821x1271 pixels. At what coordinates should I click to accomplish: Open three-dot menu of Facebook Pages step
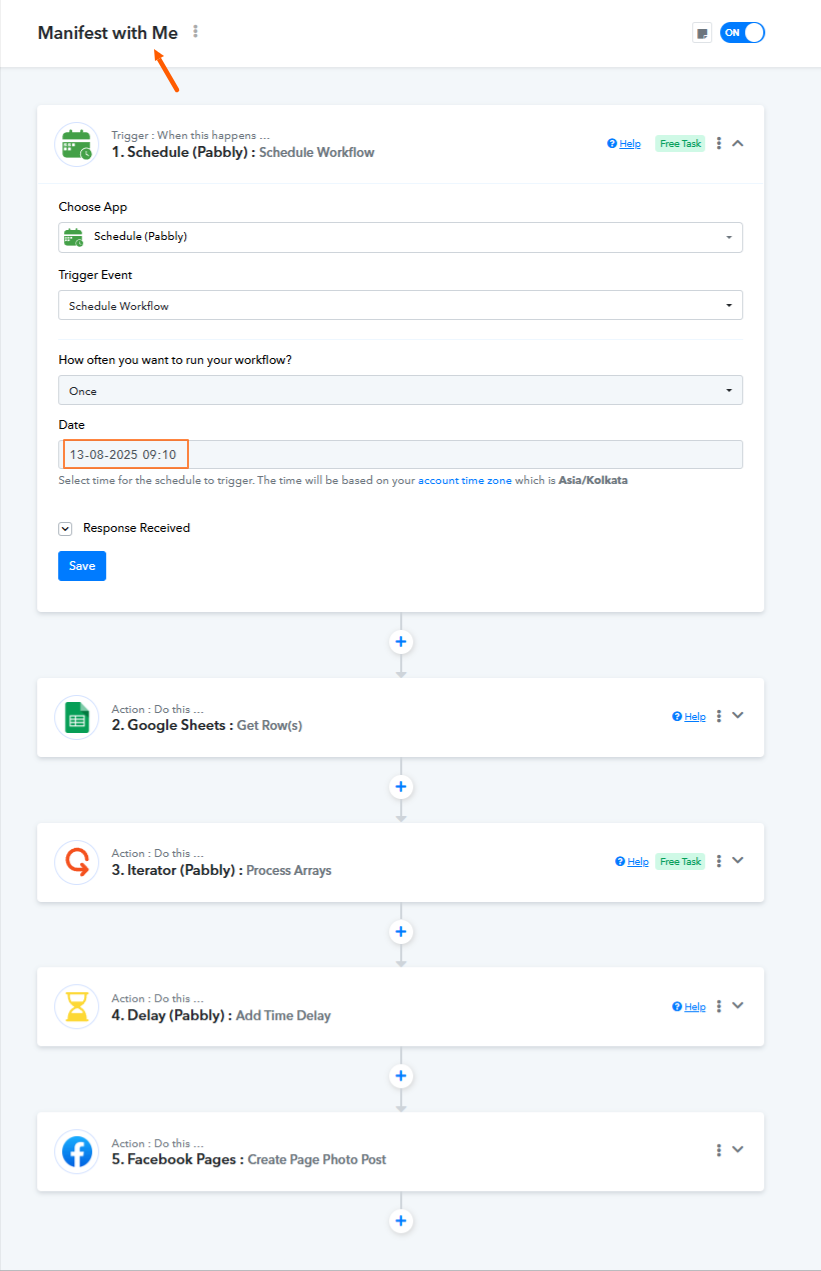[x=719, y=1150]
